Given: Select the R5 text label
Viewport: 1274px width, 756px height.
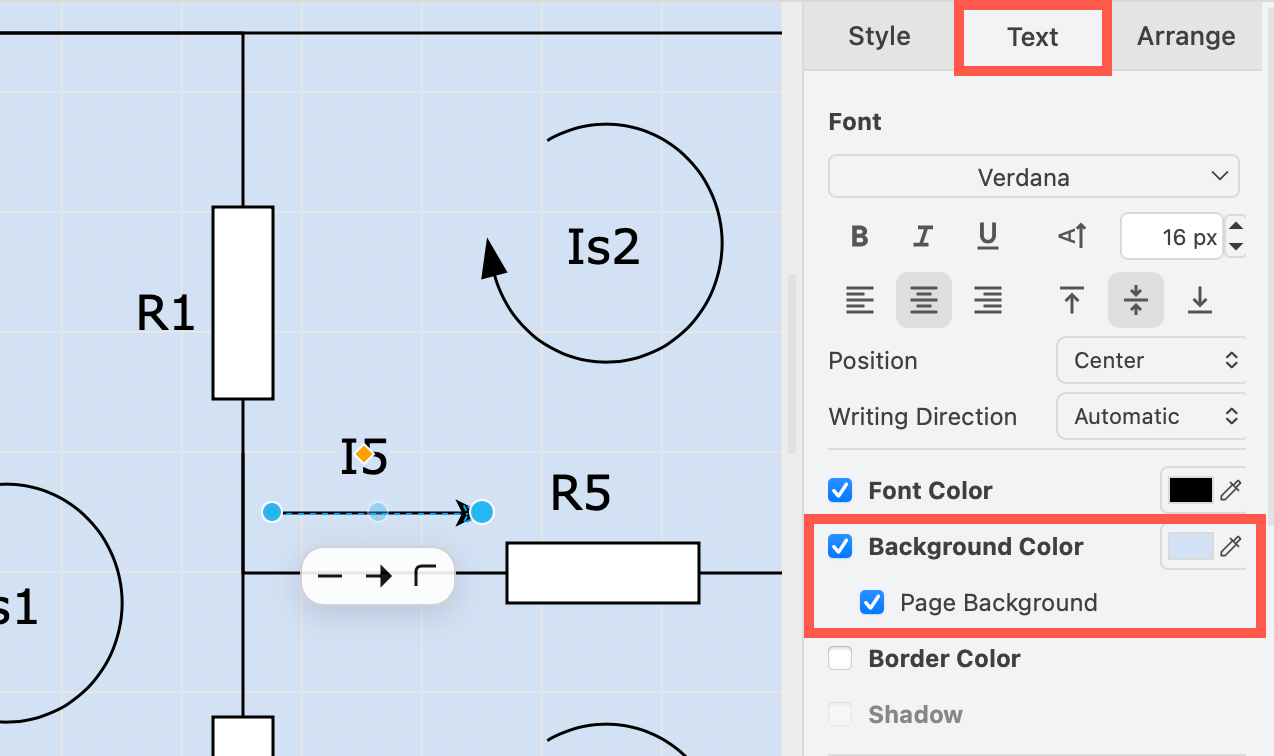Looking at the screenshot, I should pos(581,493).
